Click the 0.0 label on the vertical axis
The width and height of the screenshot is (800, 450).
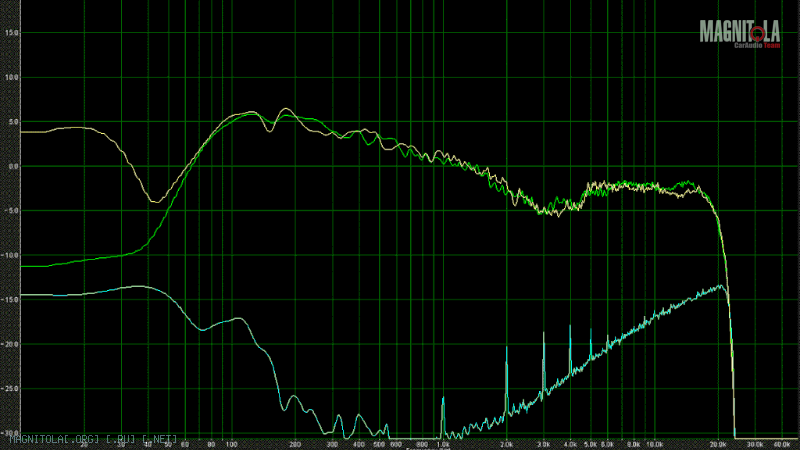click(x=12, y=166)
